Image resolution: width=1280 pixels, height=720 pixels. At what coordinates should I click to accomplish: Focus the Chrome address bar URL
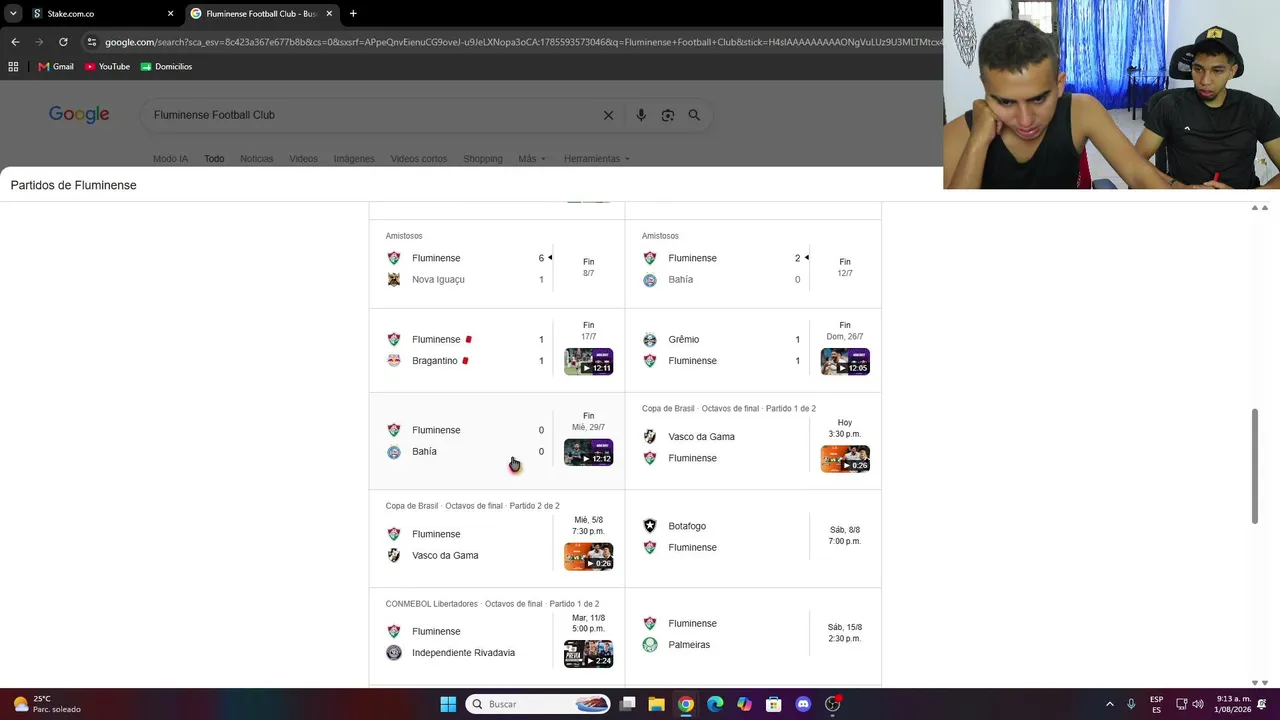523,42
